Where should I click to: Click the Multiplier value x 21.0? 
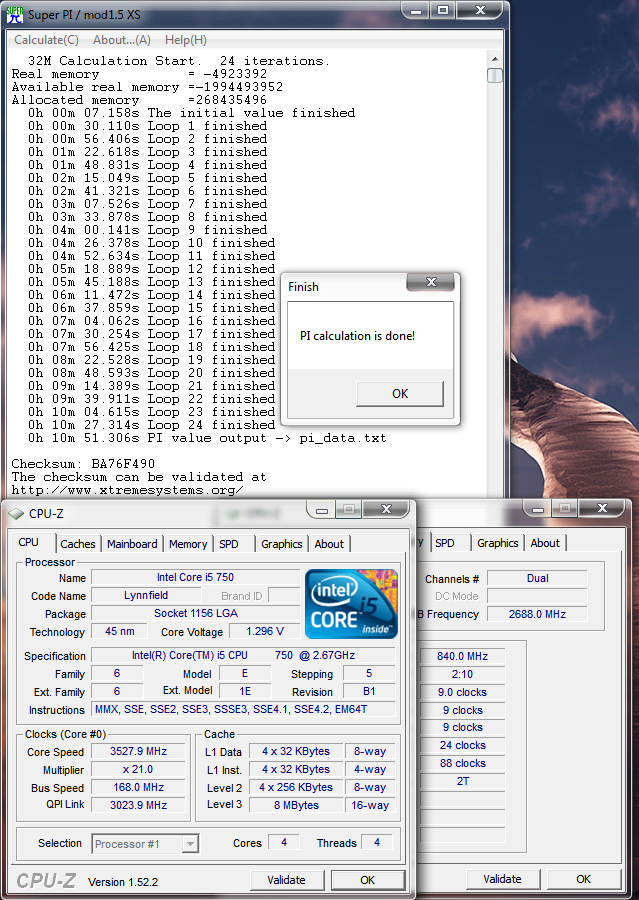click(138, 769)
